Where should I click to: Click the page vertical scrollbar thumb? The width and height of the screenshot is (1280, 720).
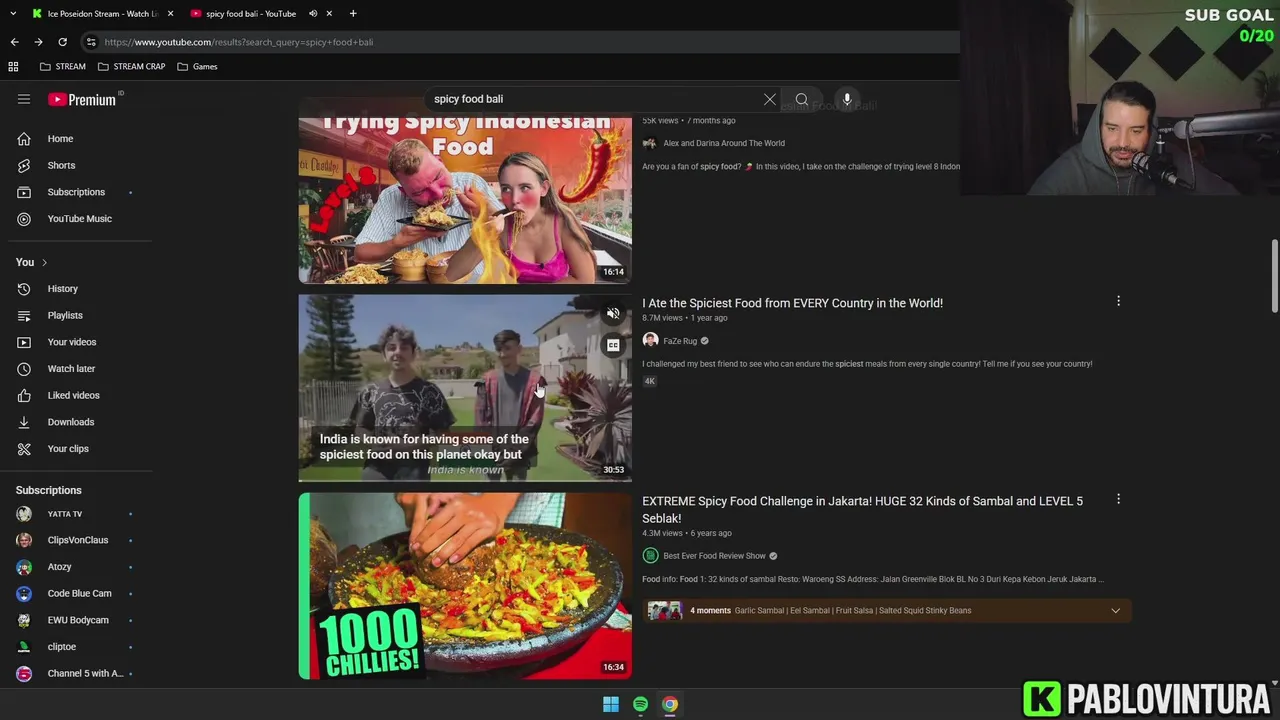tap(1274, 276)
